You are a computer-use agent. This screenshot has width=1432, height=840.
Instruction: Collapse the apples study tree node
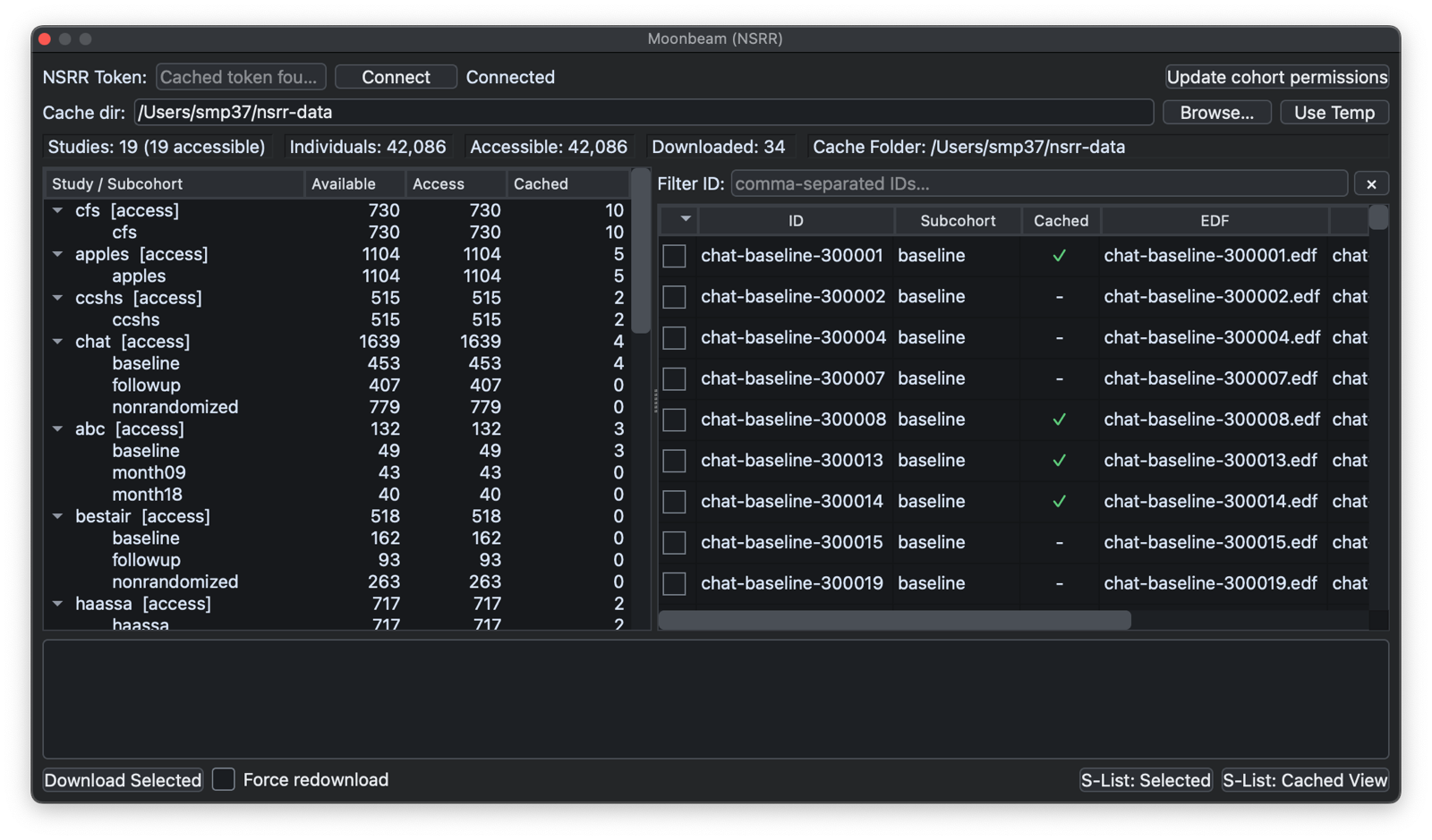(x=58, y=254)
